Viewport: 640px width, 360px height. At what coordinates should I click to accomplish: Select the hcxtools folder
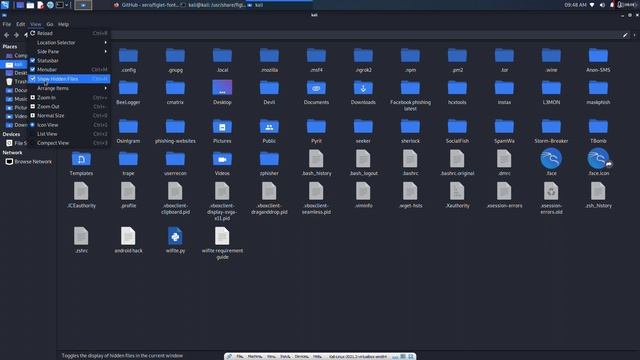(x=457, y=92)
